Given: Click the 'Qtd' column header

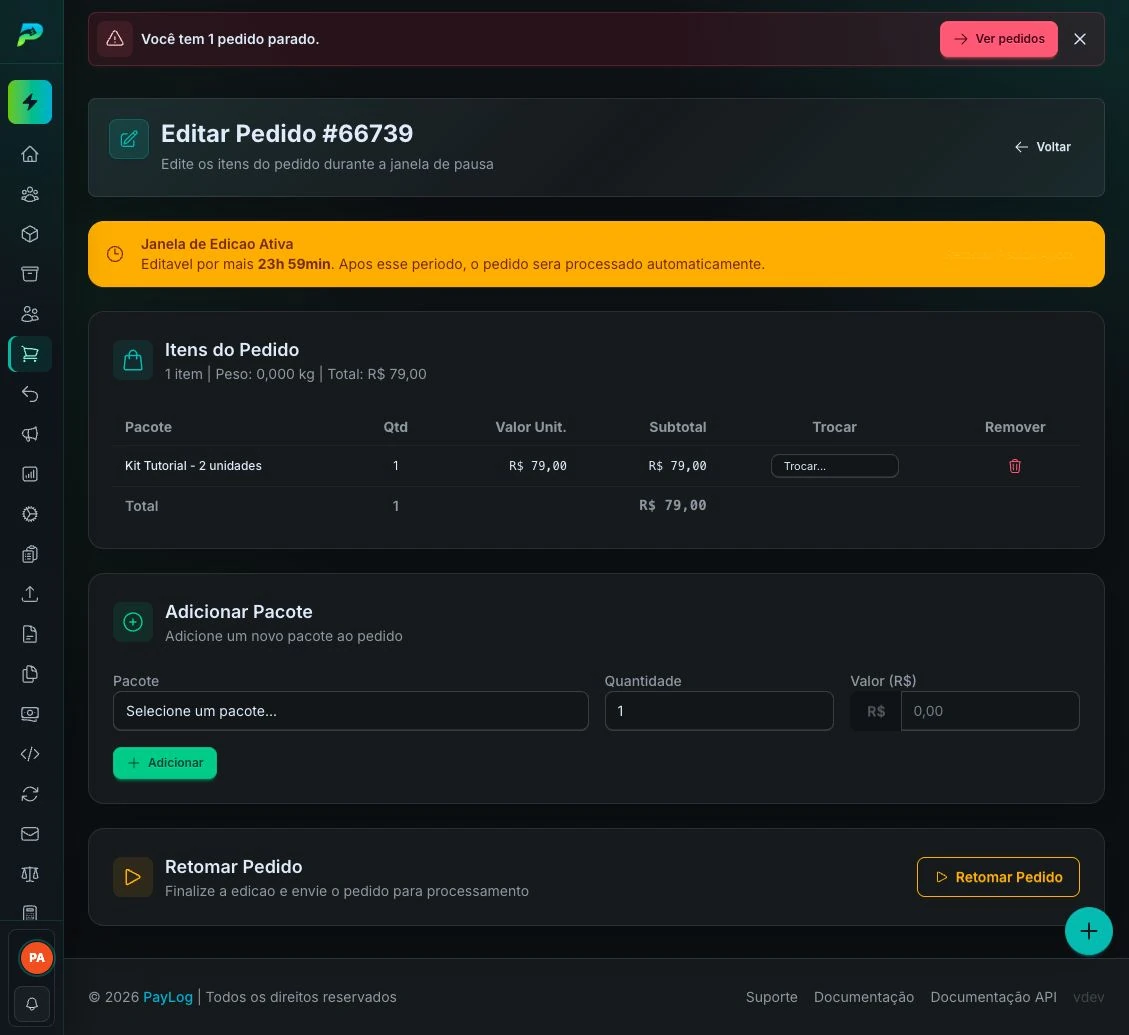Looking at the screenshot, I should click(x=395, y=427).
